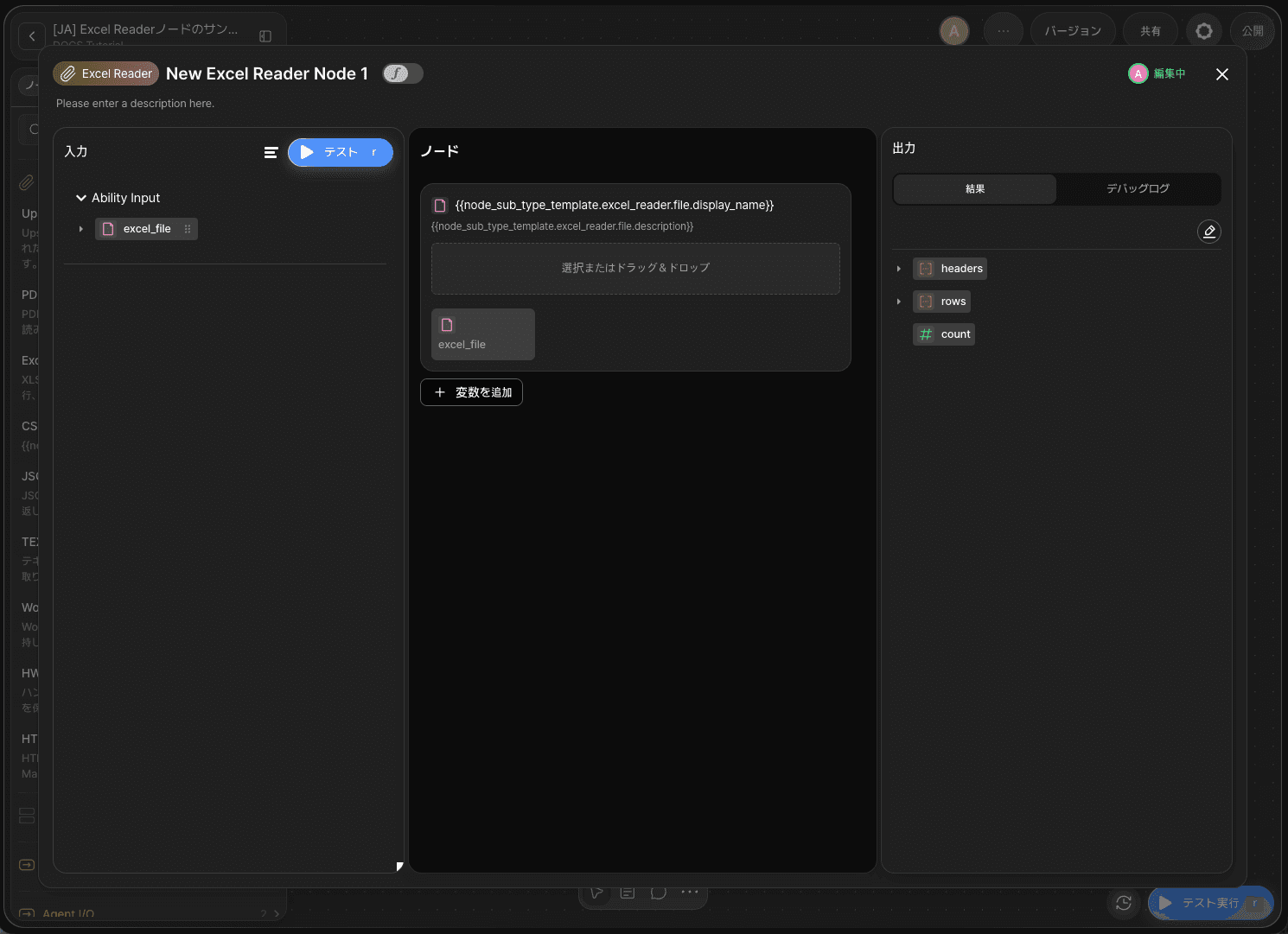The image size is (1288, 934).
Task: Expand the excel_file input row
Action: click(x=81, y=229)
